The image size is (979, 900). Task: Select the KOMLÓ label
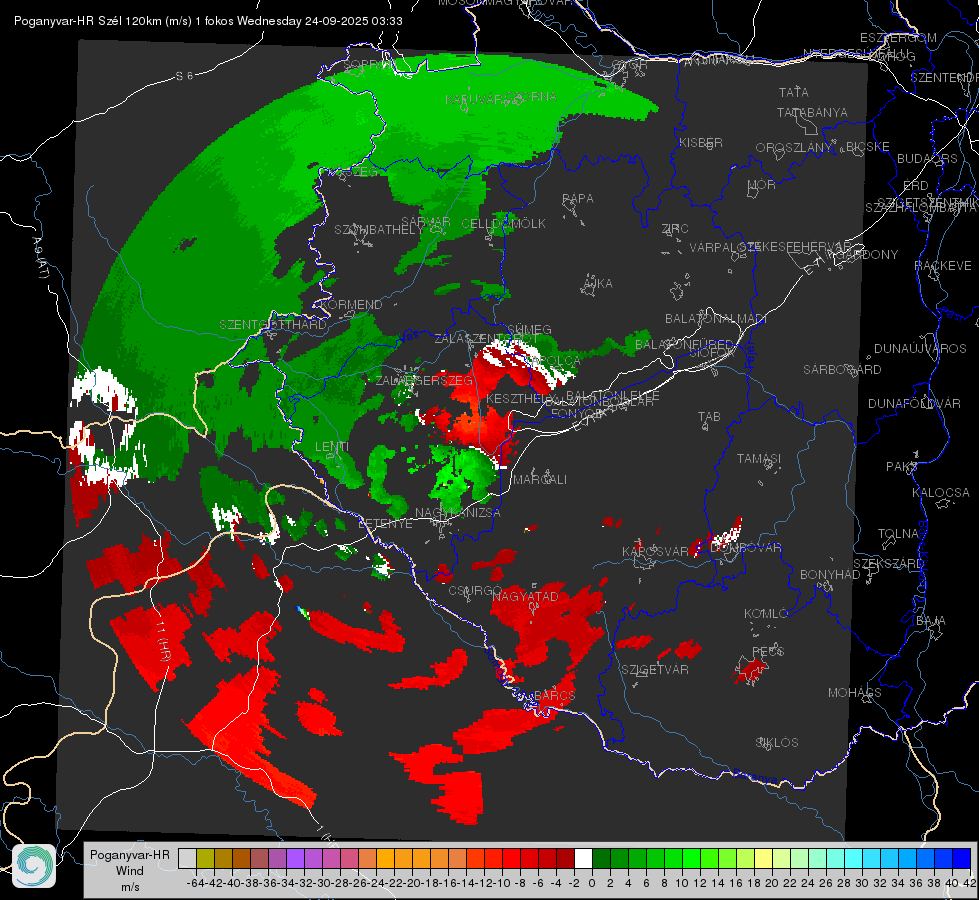coord(766,613)
